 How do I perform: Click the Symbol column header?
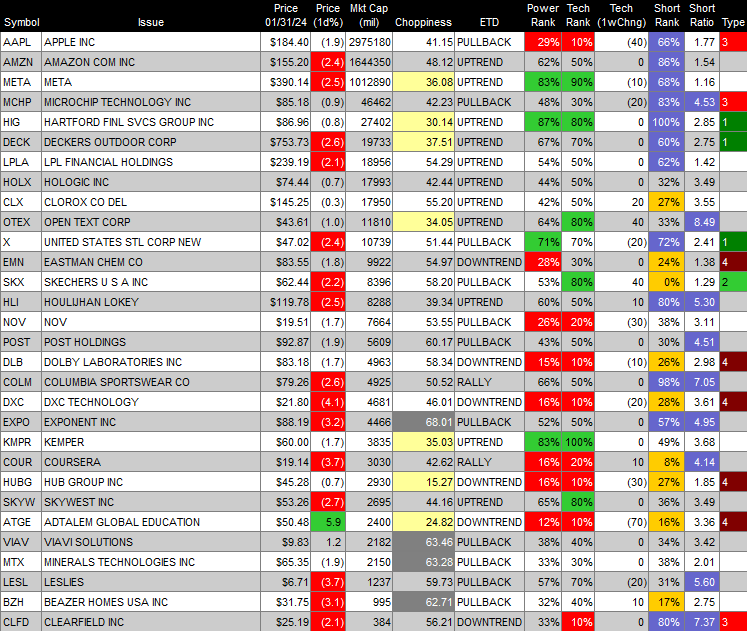pyautogui.click(x=21, y=22)
